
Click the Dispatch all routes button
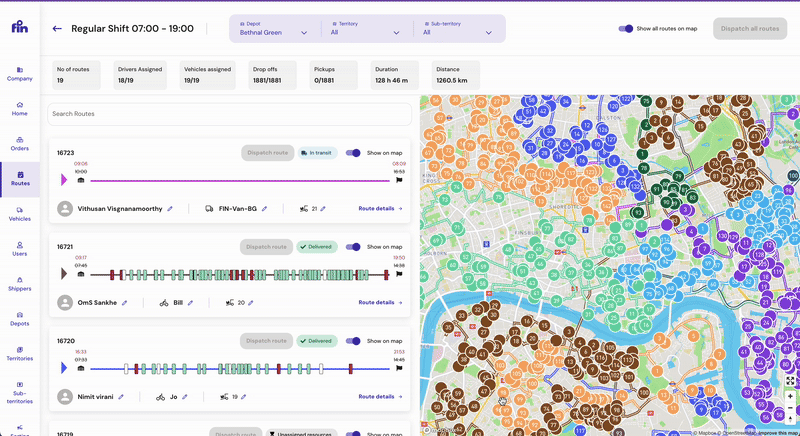[749, 29]
